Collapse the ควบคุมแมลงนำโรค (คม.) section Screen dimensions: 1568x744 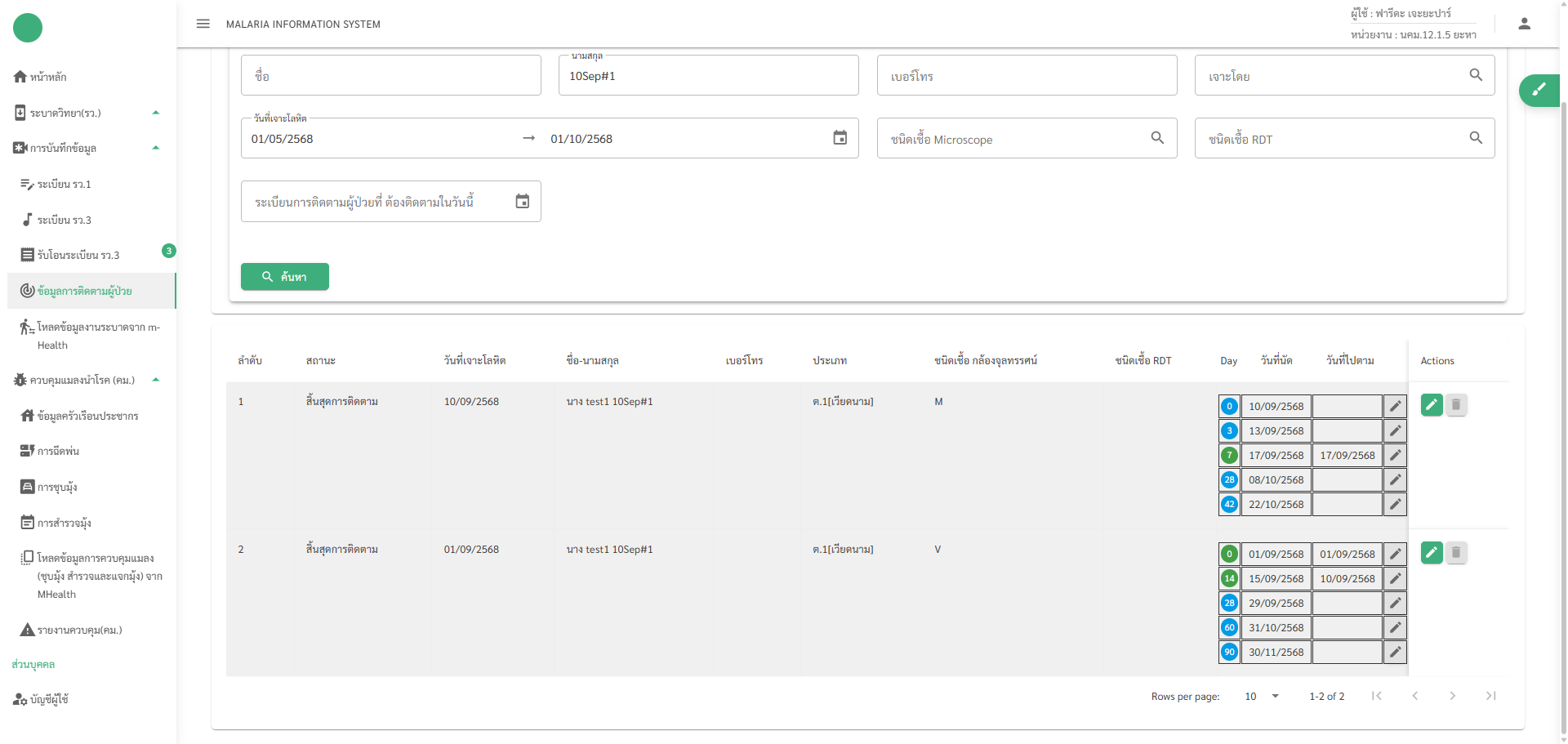click(x=155, y=380)
